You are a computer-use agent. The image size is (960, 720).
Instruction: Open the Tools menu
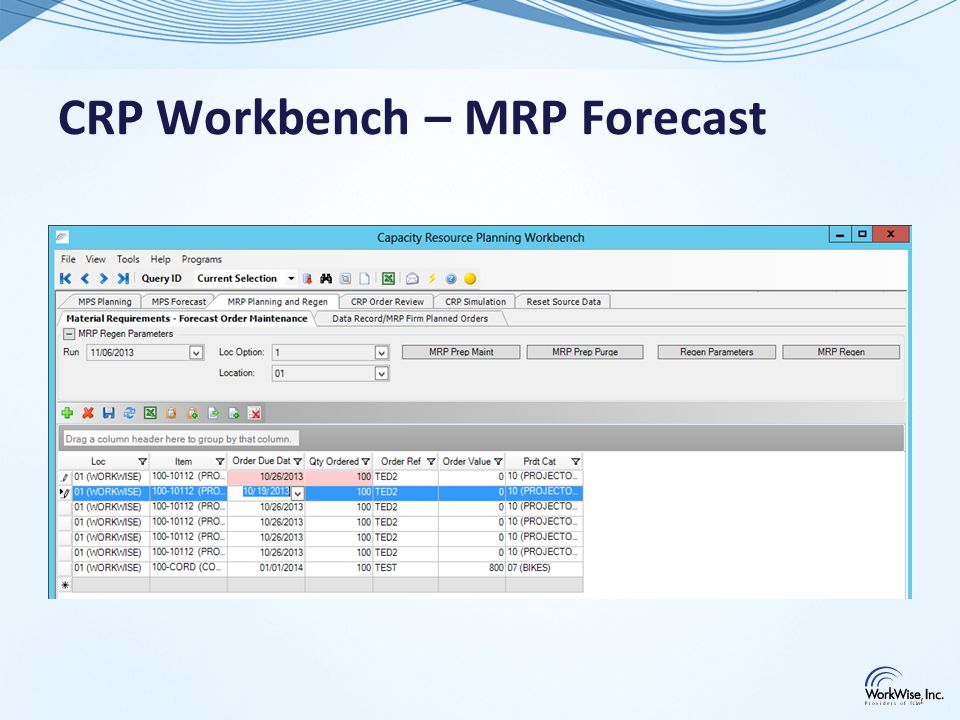[x=128, y=259]
